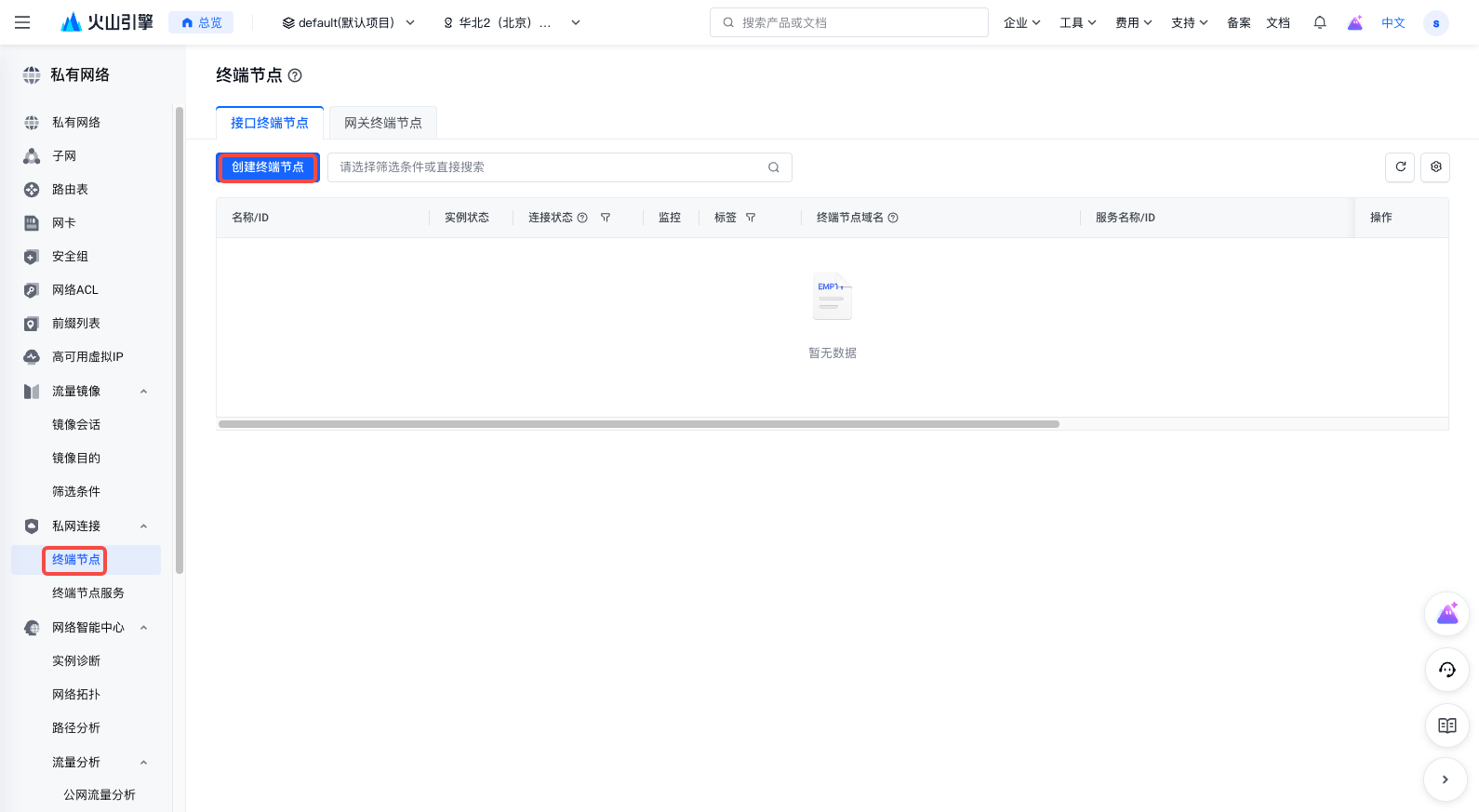Collapse the 私网连接 sidebar group

pyautogui.click(x=143, y=526)
